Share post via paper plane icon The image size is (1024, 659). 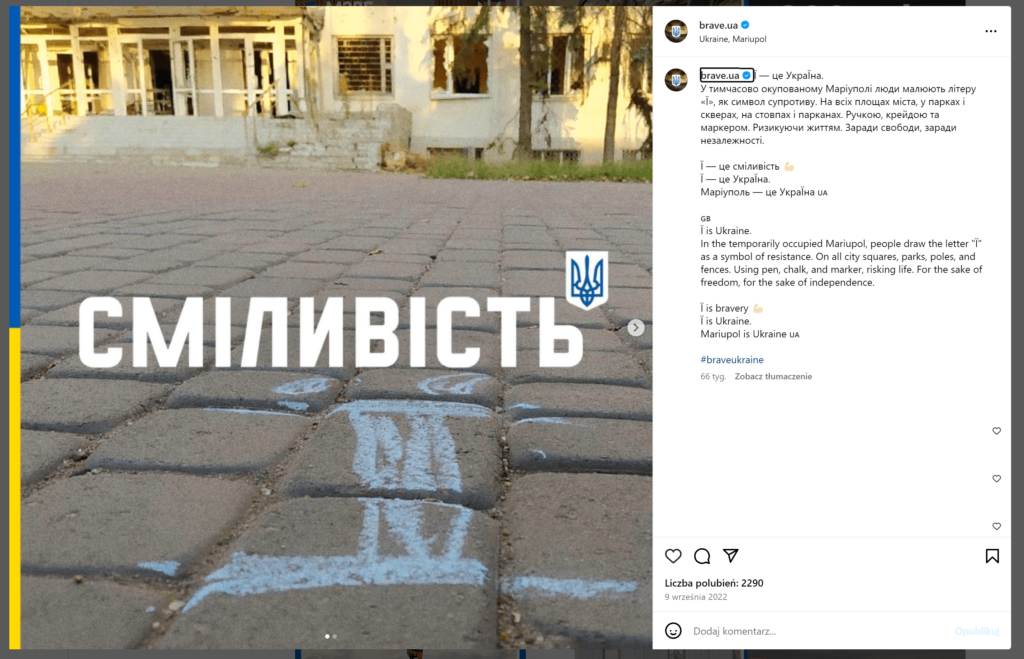[731, 556]
